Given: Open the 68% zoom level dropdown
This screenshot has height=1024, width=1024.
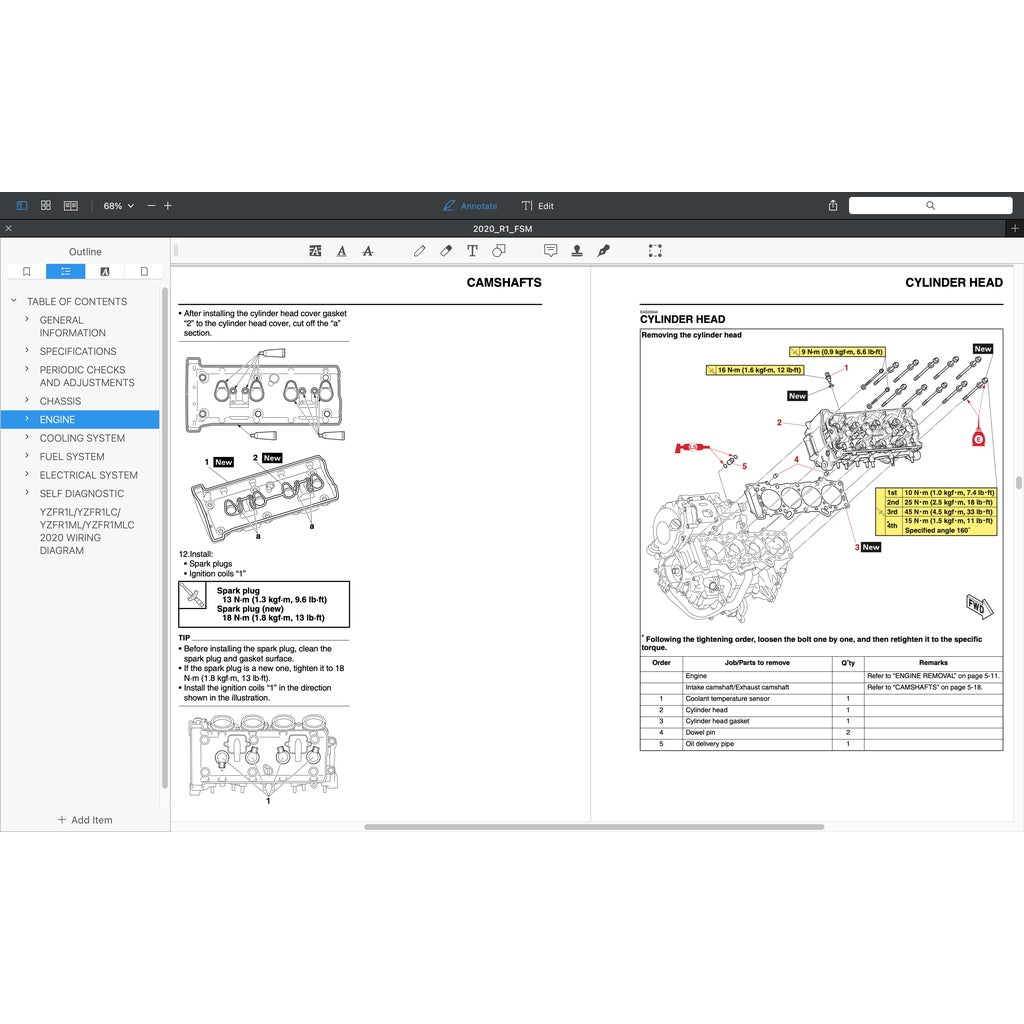Looking at the screenshot, I should pos(118,206).
